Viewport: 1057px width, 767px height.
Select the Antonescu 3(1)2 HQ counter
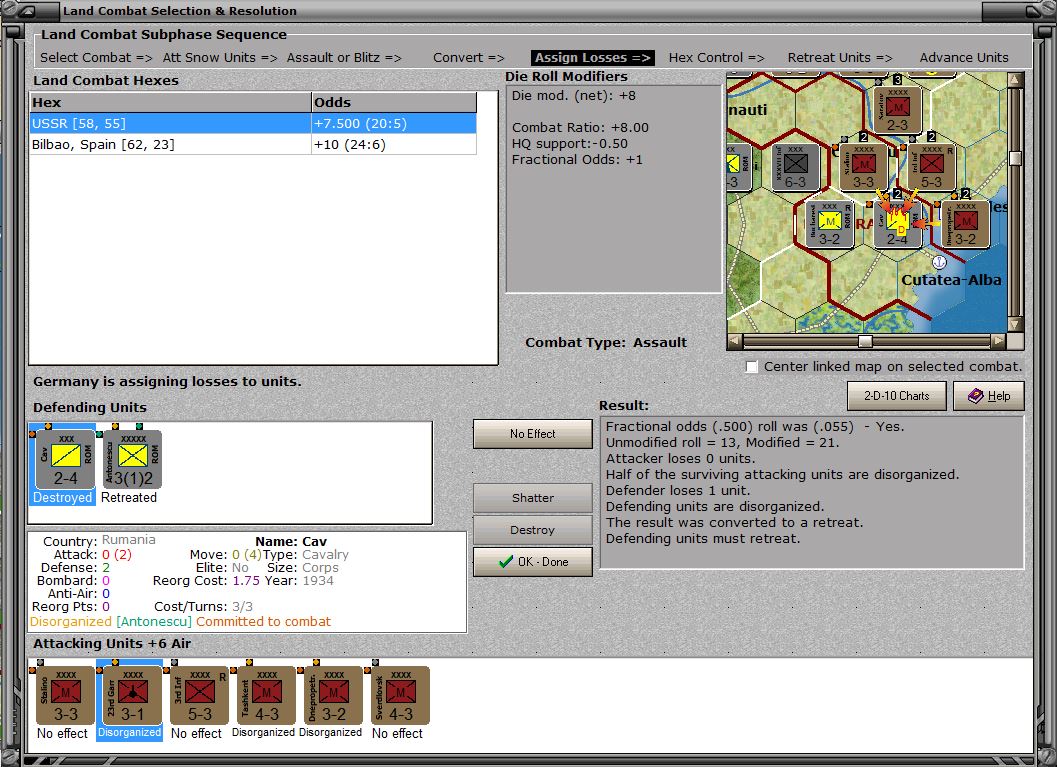tap(133, 460)
